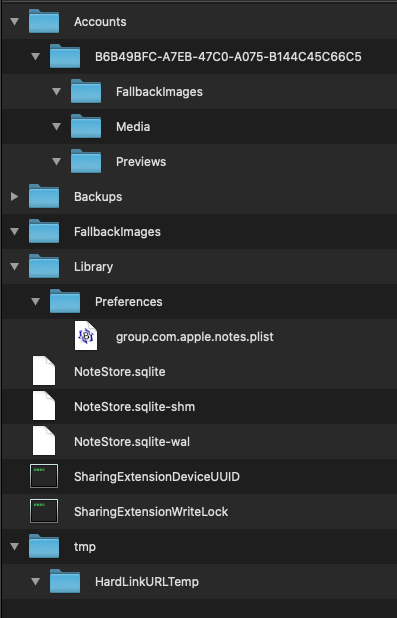397x618 pixels.
Task: Collapse the Accounts folder disclosure triangle
Action: pos(15,21)
